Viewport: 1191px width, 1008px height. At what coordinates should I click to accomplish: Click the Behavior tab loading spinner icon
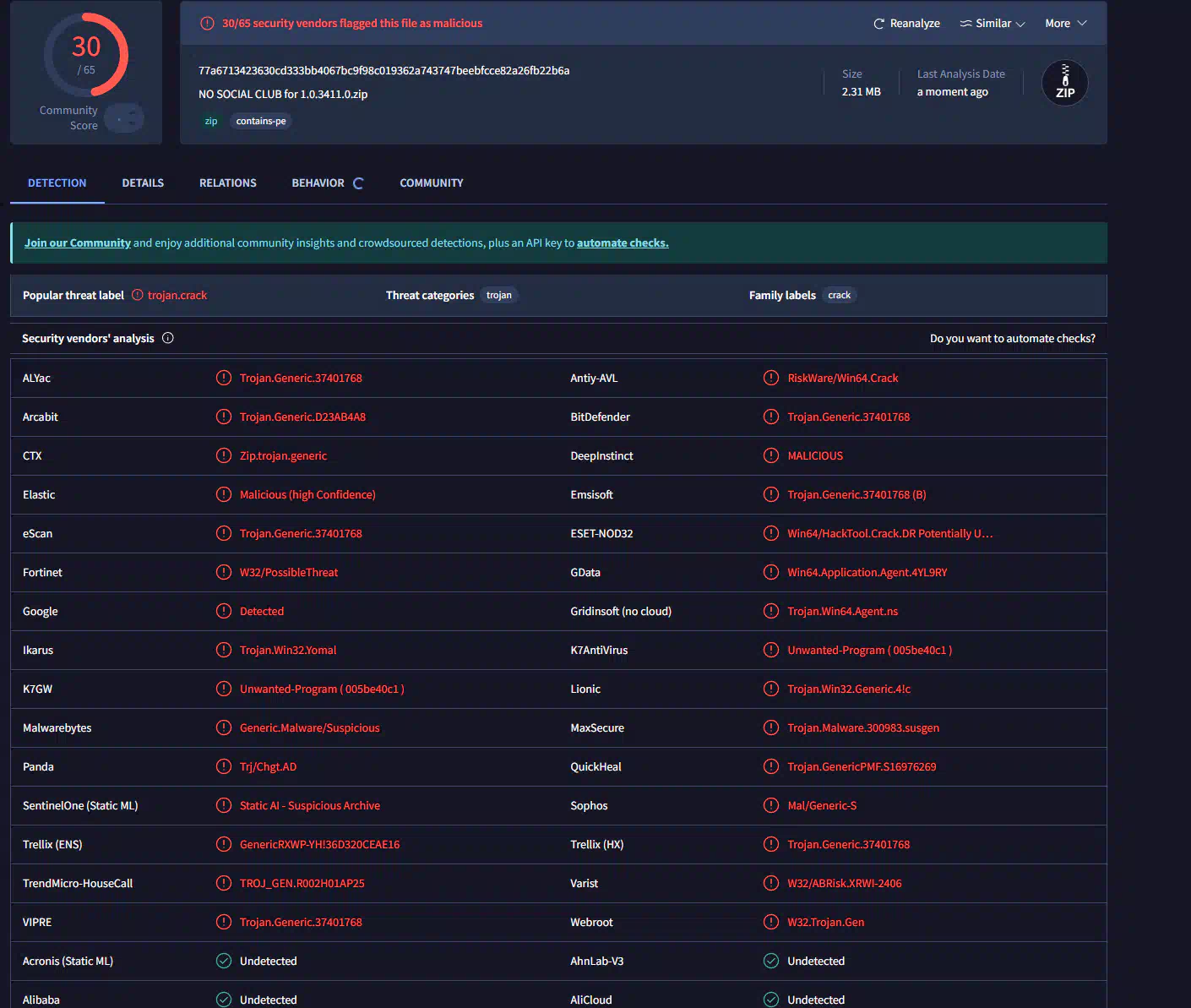[x=358, y=183]
